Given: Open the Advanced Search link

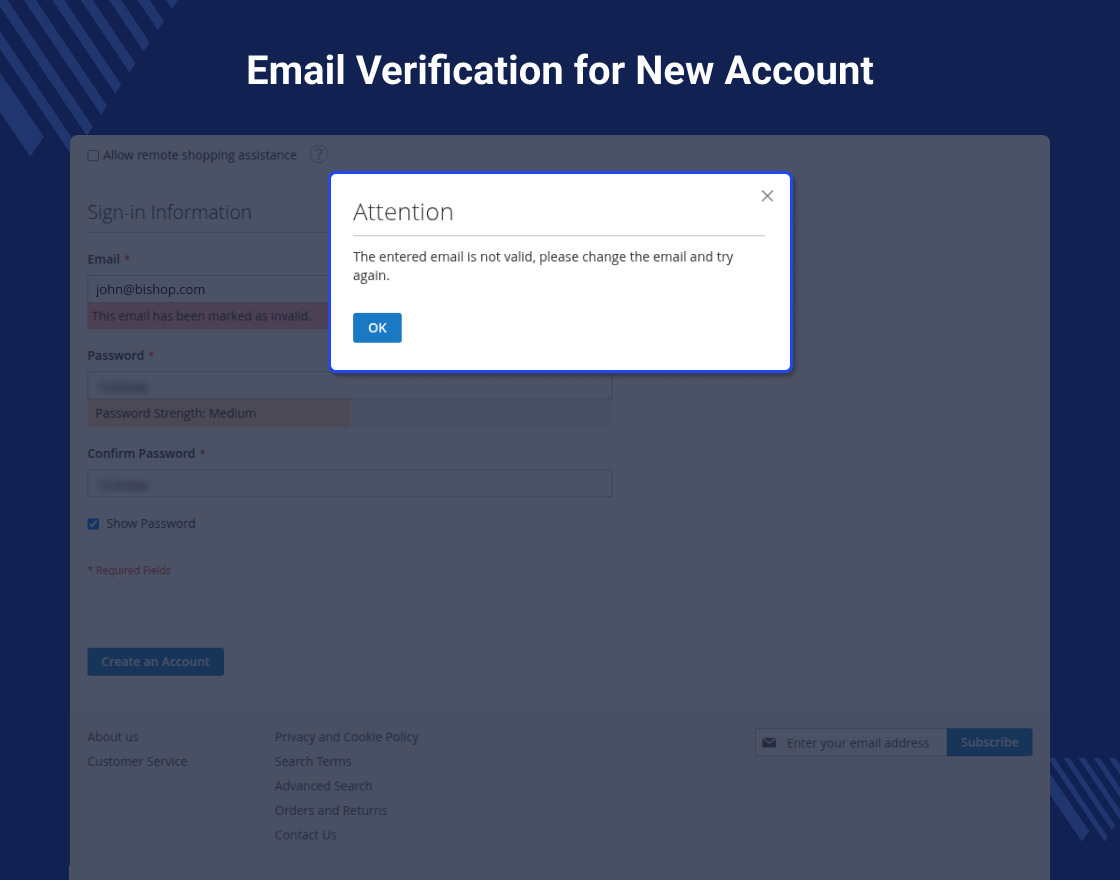Looking at the screenshot, I should pyautogui.click(x=323, y=786).
